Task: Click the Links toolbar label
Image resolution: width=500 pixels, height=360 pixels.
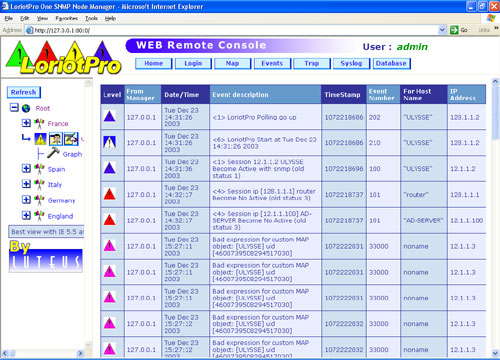Action: (x=484, y=30)
